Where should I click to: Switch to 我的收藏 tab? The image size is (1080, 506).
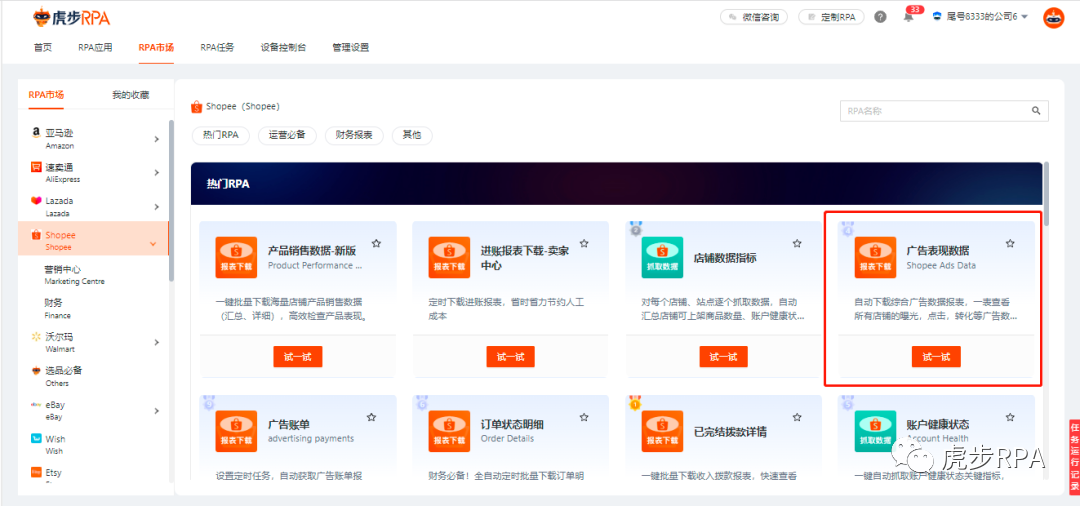point(131,95)
